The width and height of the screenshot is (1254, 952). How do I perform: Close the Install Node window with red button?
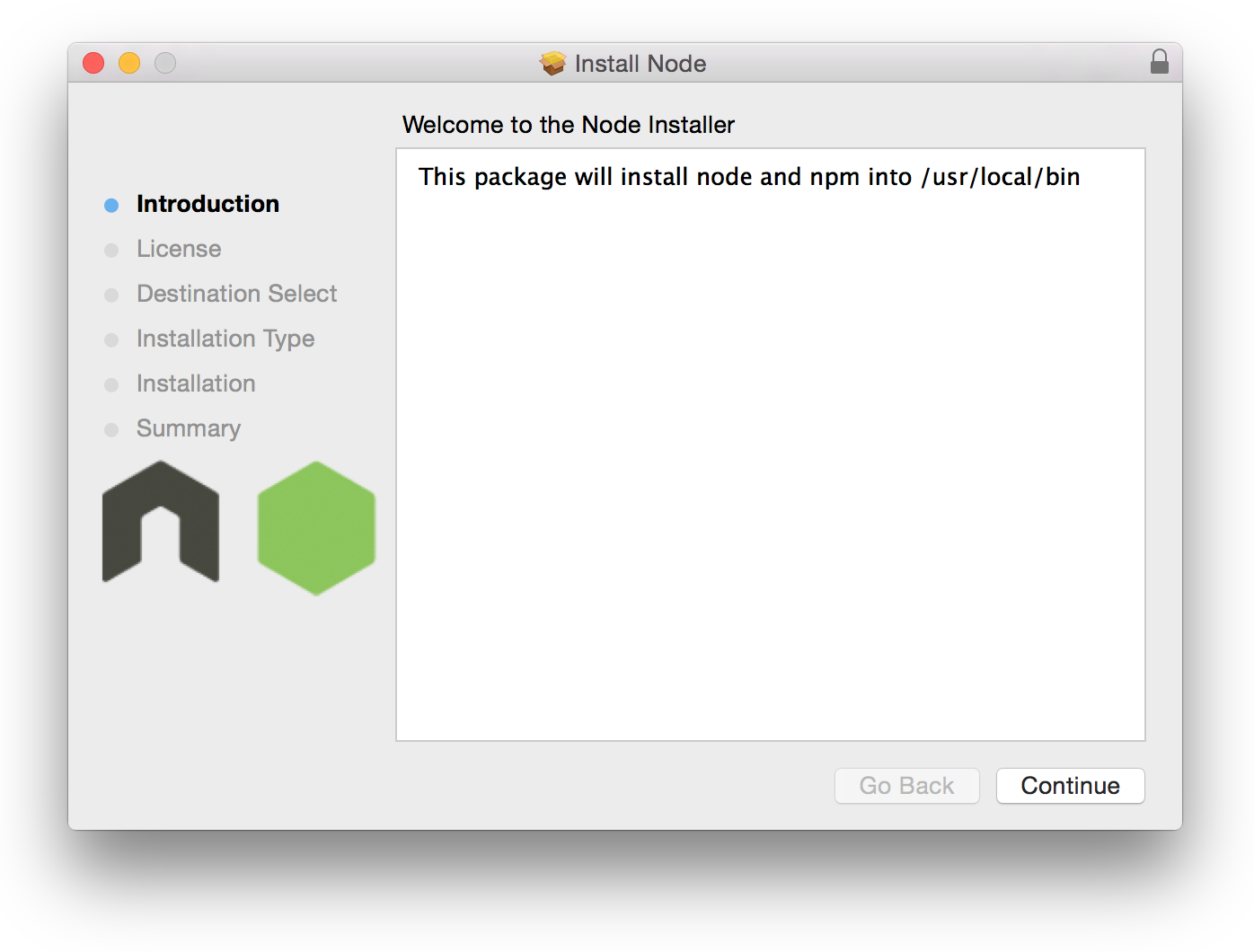tap(93, 63)
